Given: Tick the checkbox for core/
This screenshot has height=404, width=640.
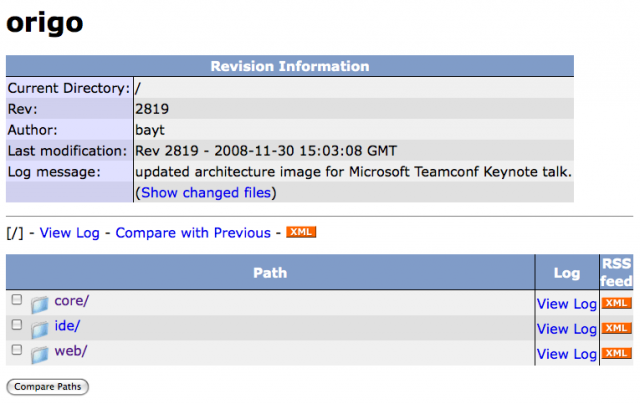Looking at the screenshot, I should [16, 299].
